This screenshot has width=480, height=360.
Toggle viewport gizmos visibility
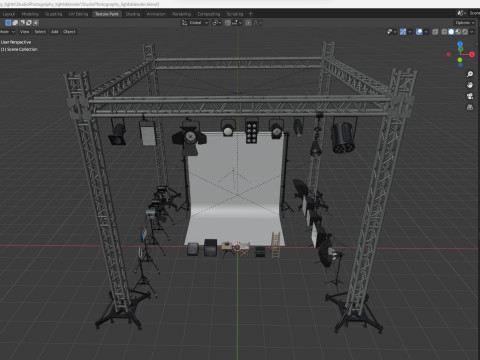pyautogui.click(x=403, y=32)
